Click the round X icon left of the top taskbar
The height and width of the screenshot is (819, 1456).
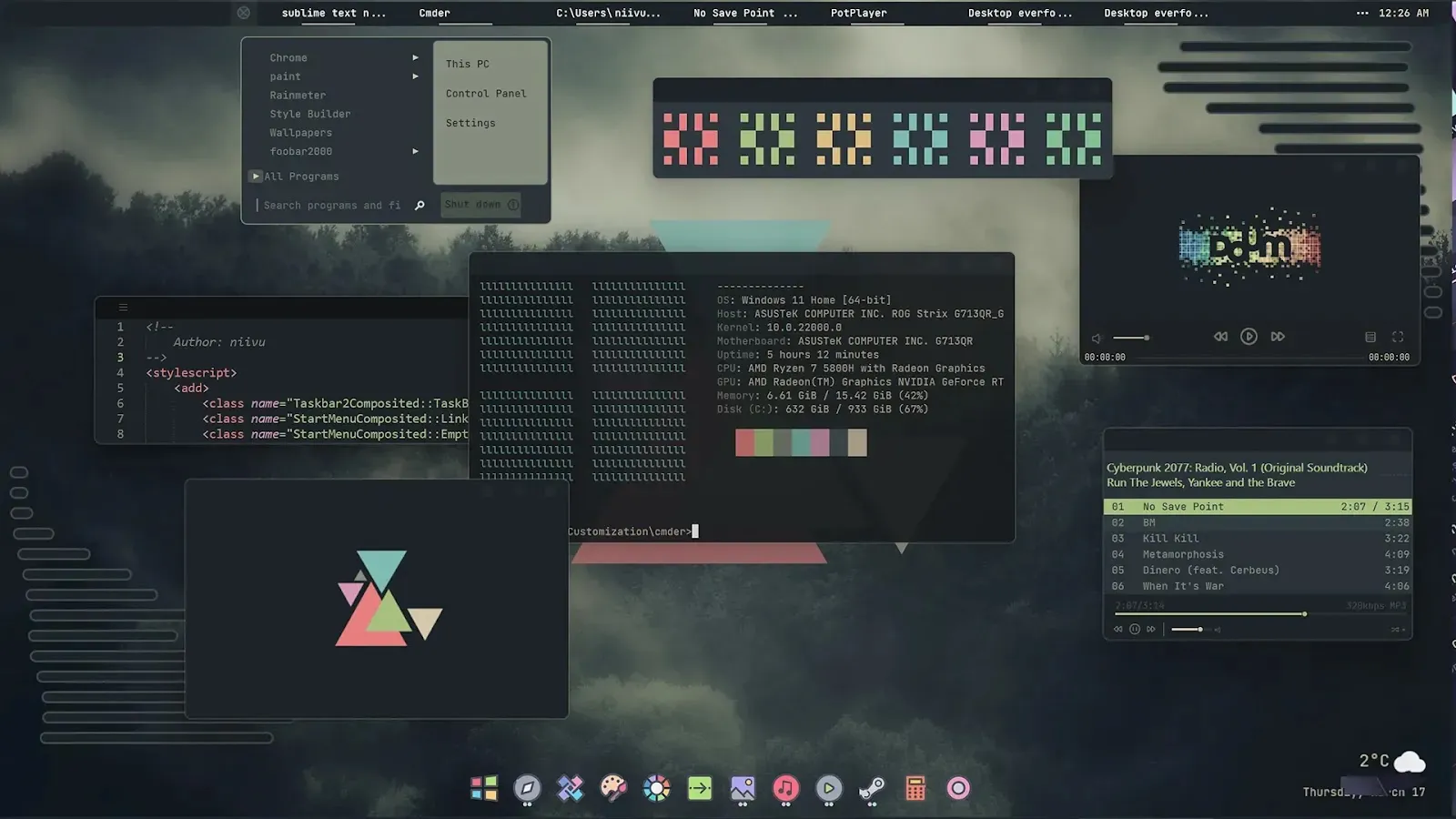tap(243, 13)
